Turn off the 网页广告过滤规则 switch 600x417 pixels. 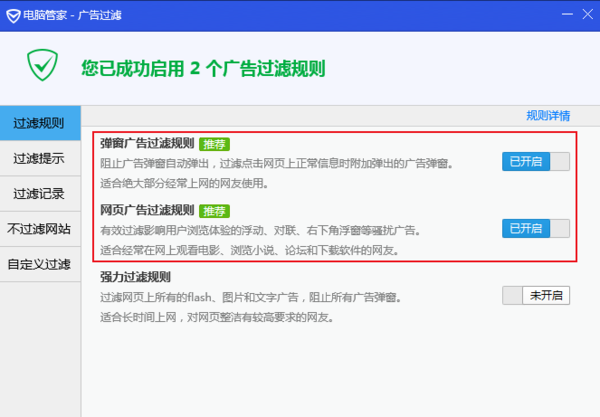[535, 229]
